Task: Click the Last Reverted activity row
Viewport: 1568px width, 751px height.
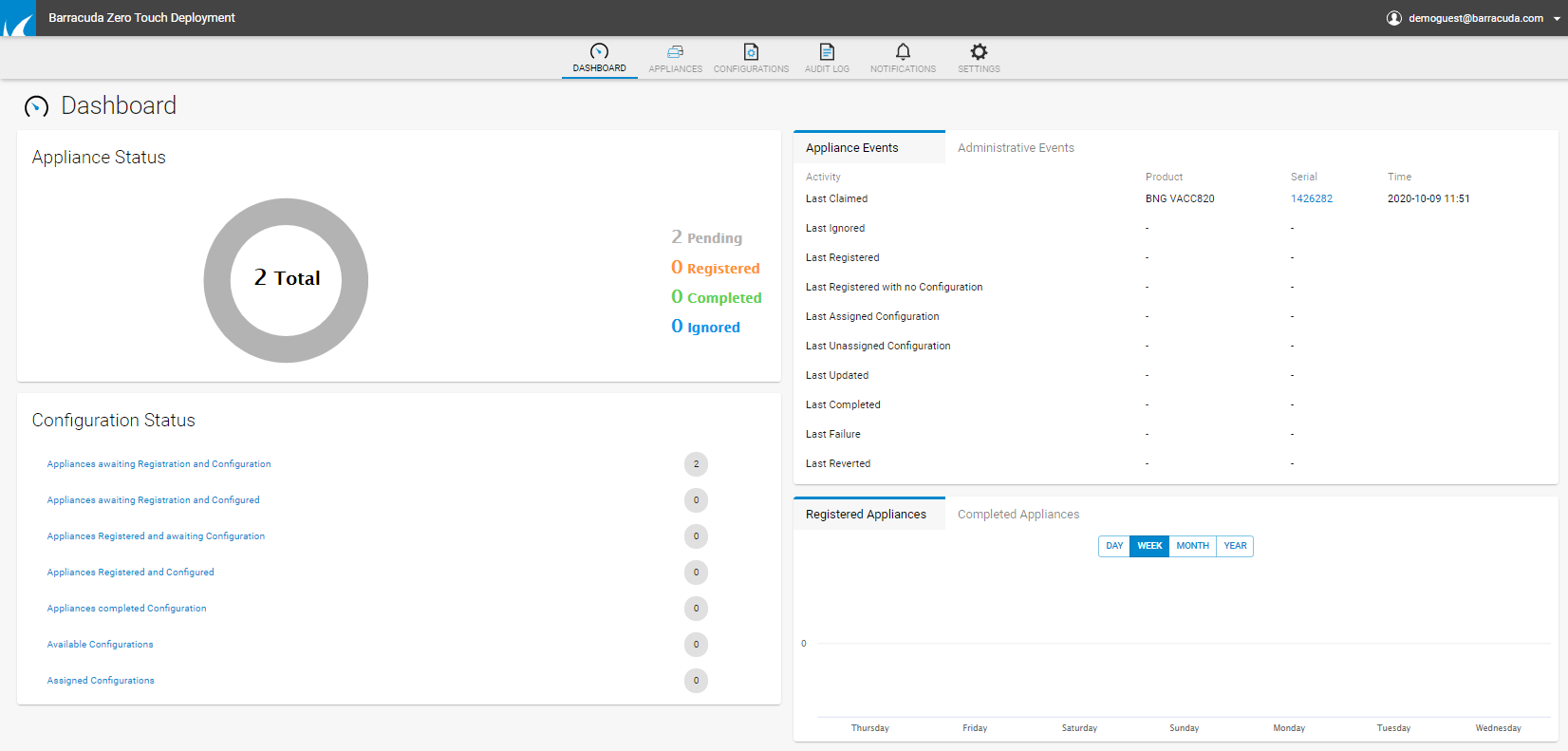Action: click(x=1175, y=463)
